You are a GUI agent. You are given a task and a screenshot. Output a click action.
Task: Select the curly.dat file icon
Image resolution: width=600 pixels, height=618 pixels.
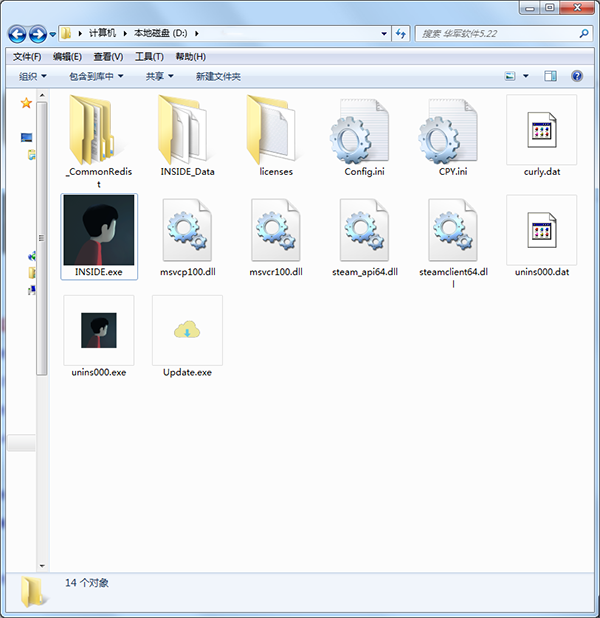click(542, 130)
